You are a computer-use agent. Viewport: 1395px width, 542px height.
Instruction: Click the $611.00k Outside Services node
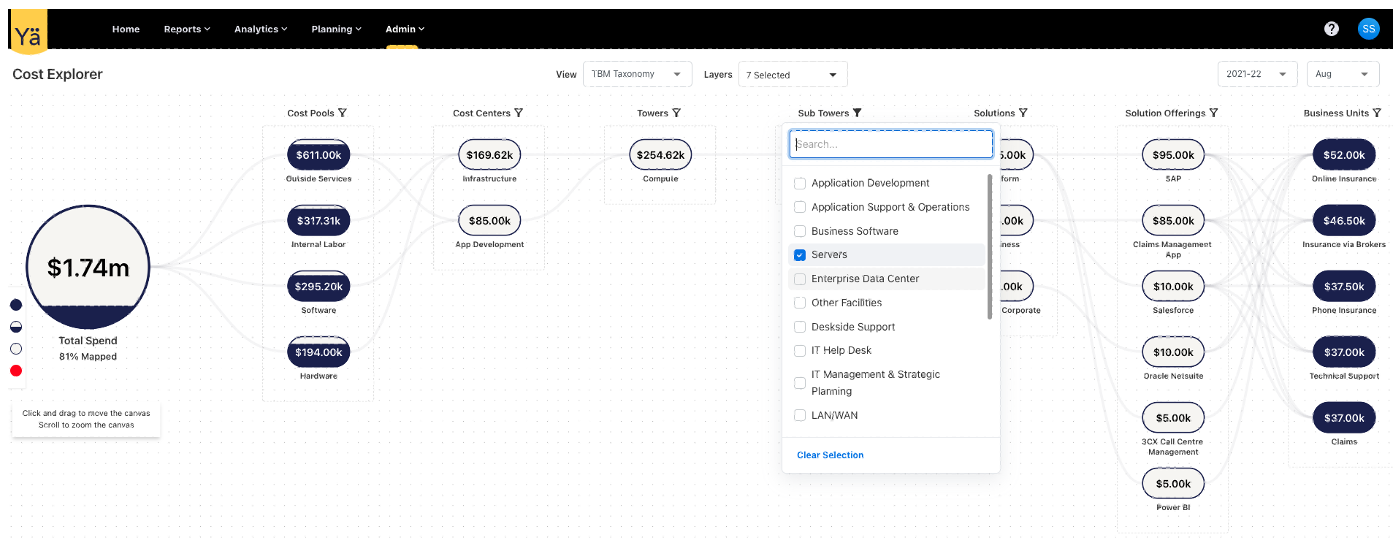coord(319,155)
